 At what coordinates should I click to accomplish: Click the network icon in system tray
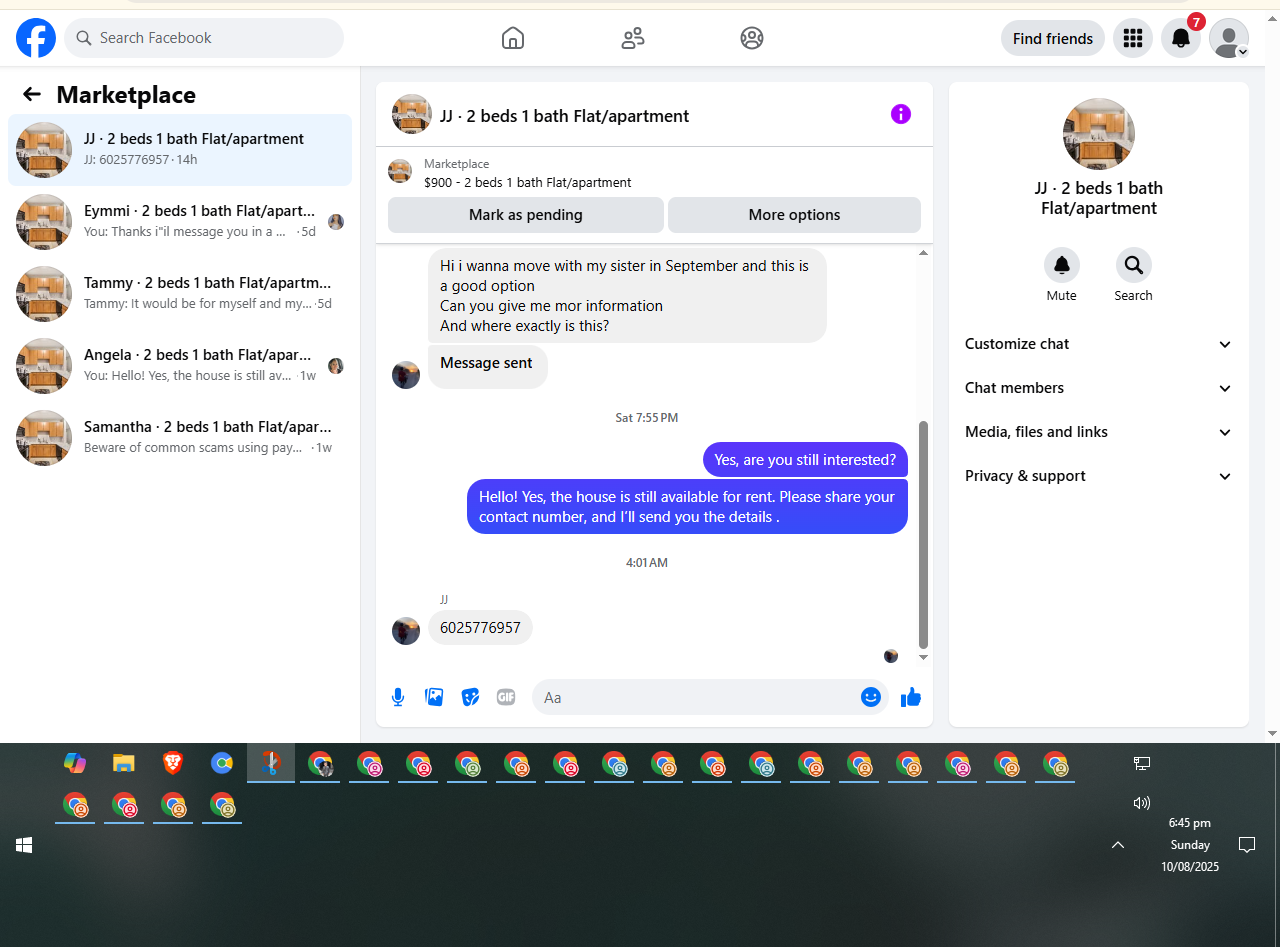coord(1141,763)
